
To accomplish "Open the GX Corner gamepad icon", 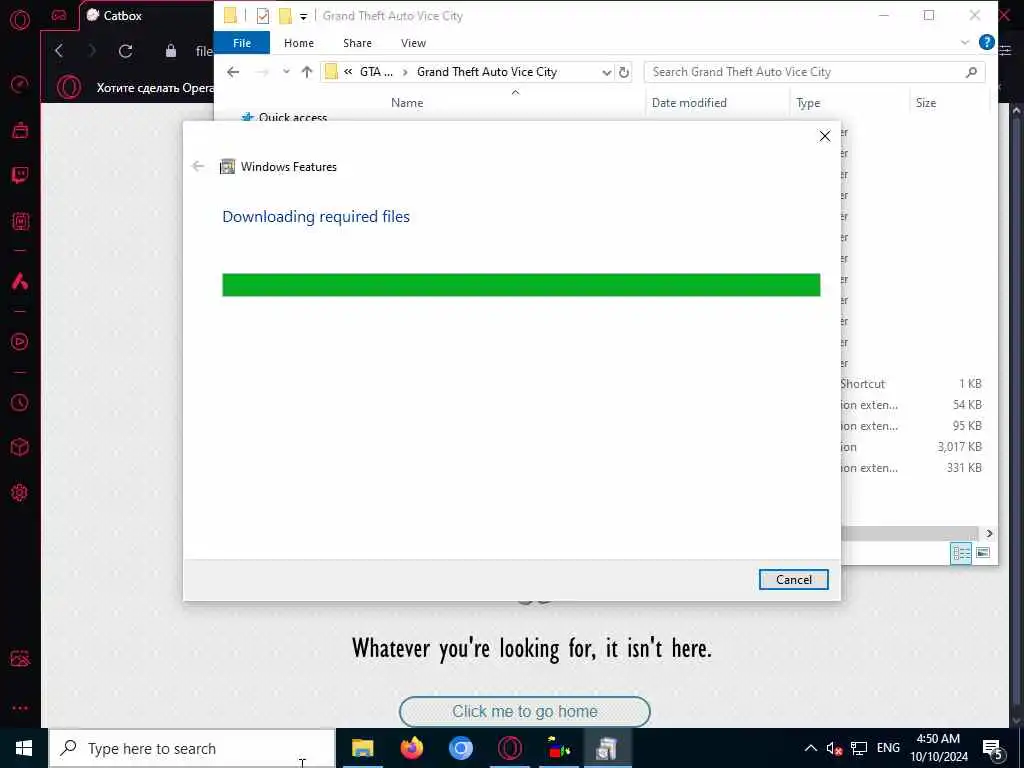I will (59, 15).
